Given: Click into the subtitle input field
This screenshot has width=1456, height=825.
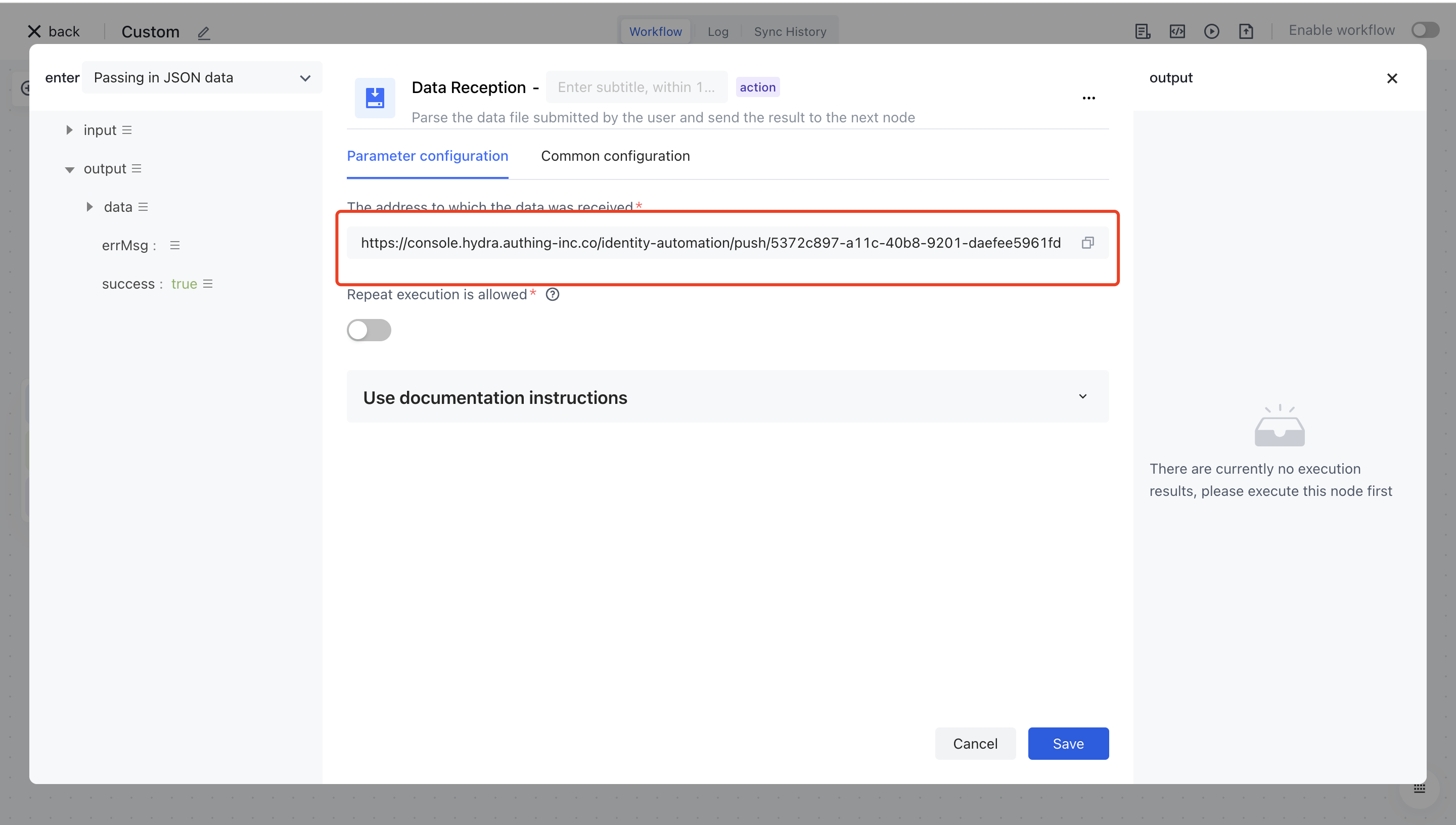Looking at the screenshot, I should point(635,87).
